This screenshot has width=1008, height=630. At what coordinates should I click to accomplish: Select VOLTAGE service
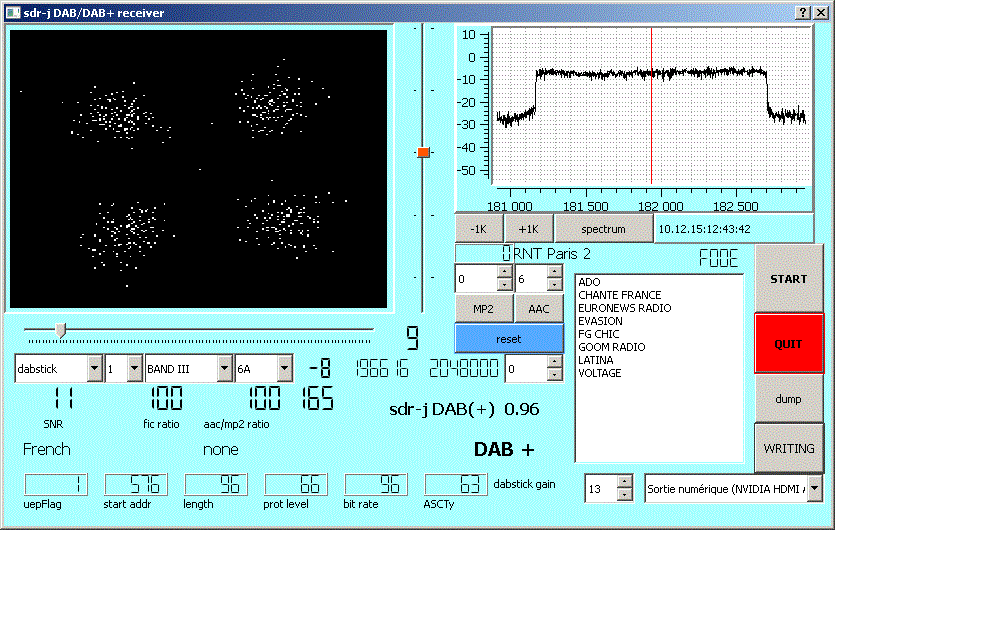coord(599,373)
